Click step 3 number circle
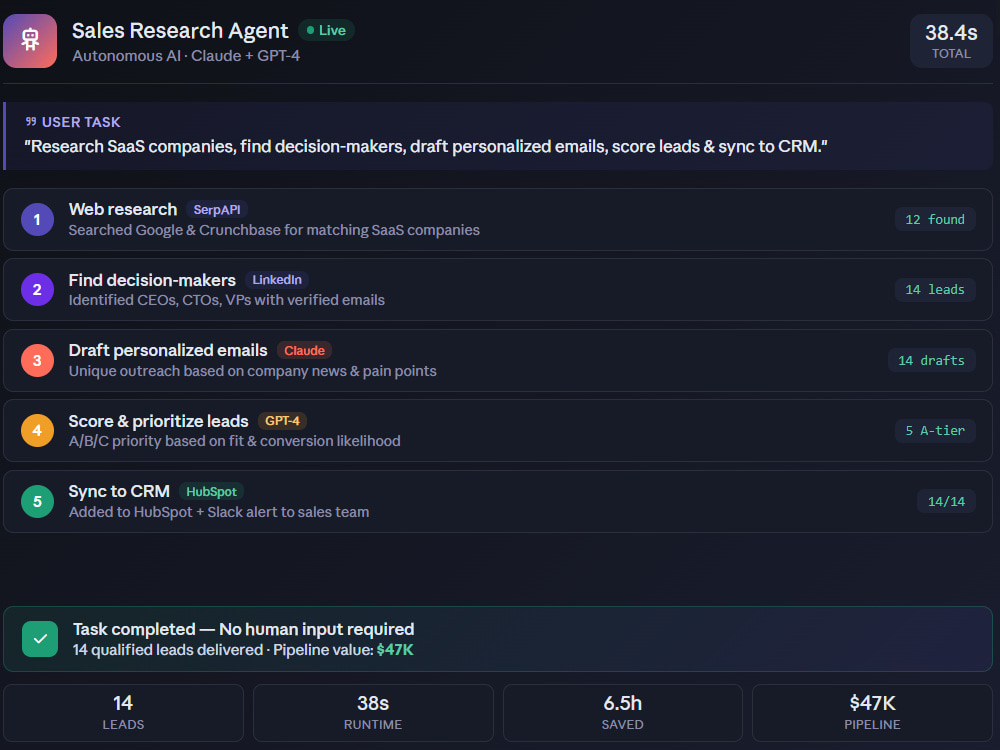The height and width of the screenshot is (750, 1000). pos(37,360)
